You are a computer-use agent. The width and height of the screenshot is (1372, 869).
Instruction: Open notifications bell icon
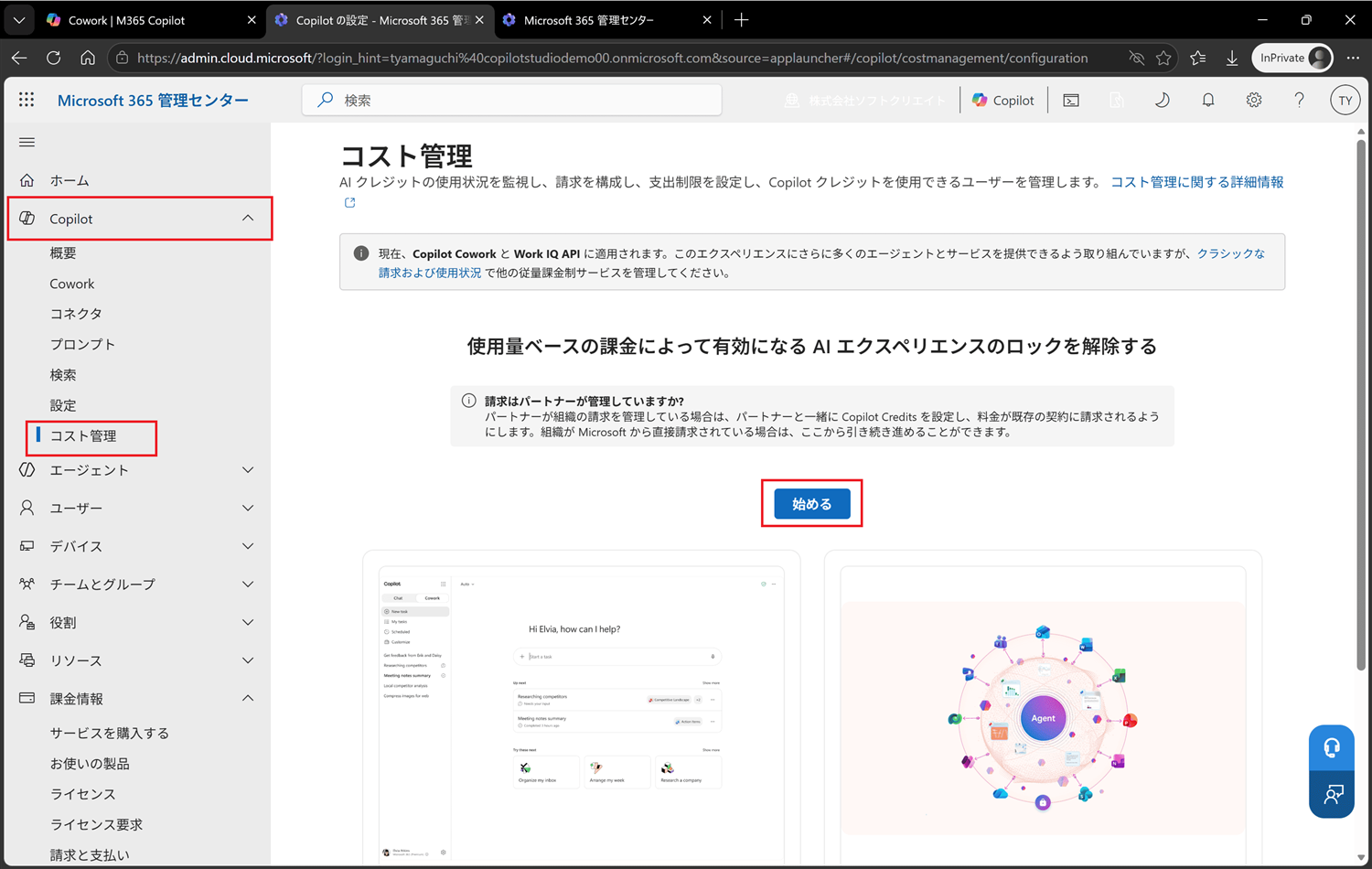1207,100
